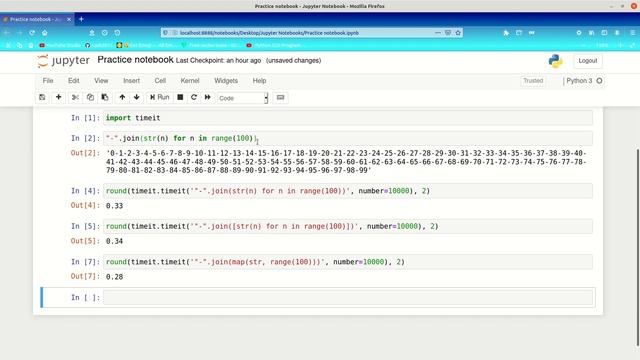The image size is (640, 360).
Task: Click the import timeit code cell
Action: click(348, 118)
